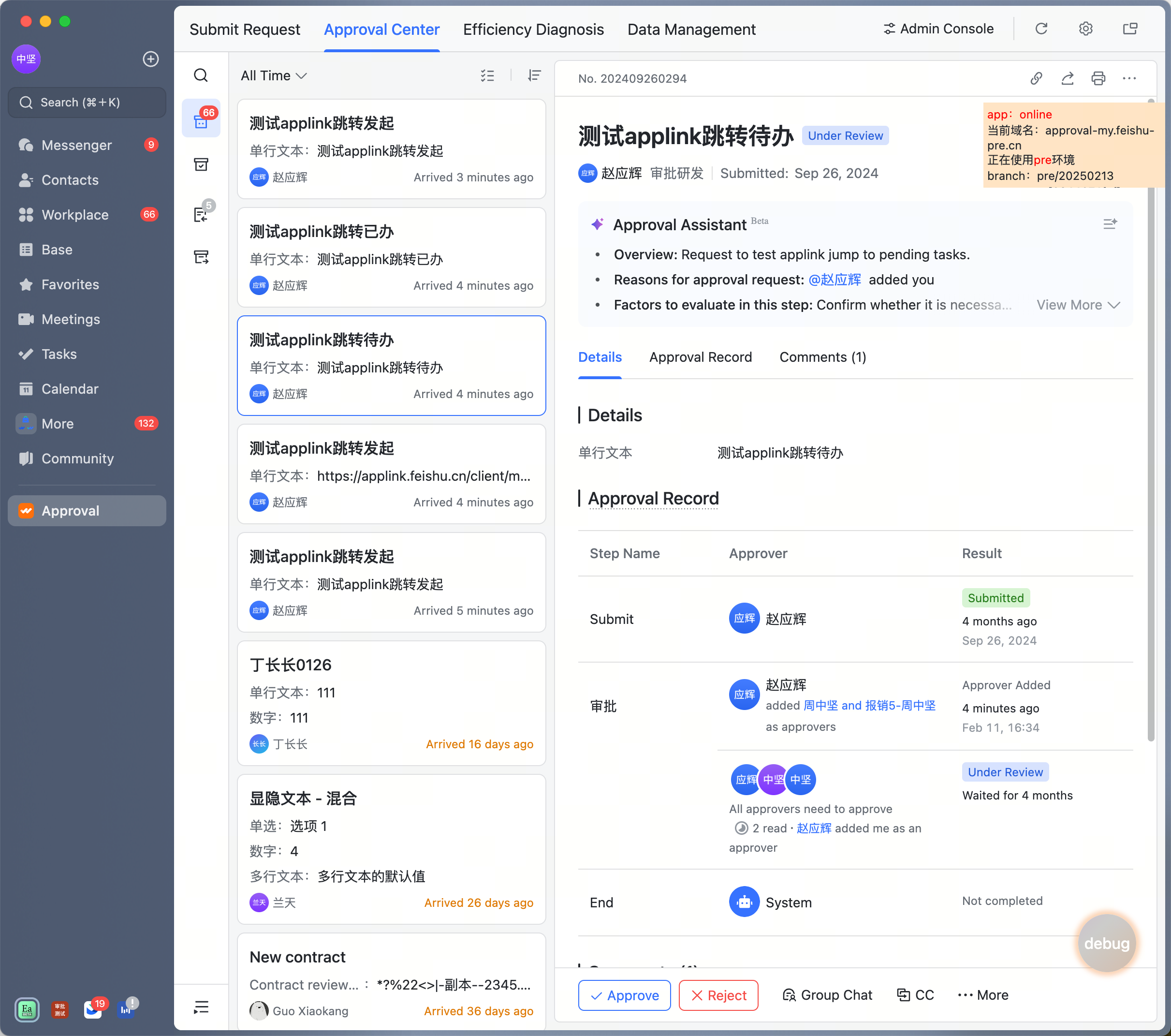This screenshot has height=1036, width=1171.
Task: Open the three-dot options menu in header
Action: 1129,78
